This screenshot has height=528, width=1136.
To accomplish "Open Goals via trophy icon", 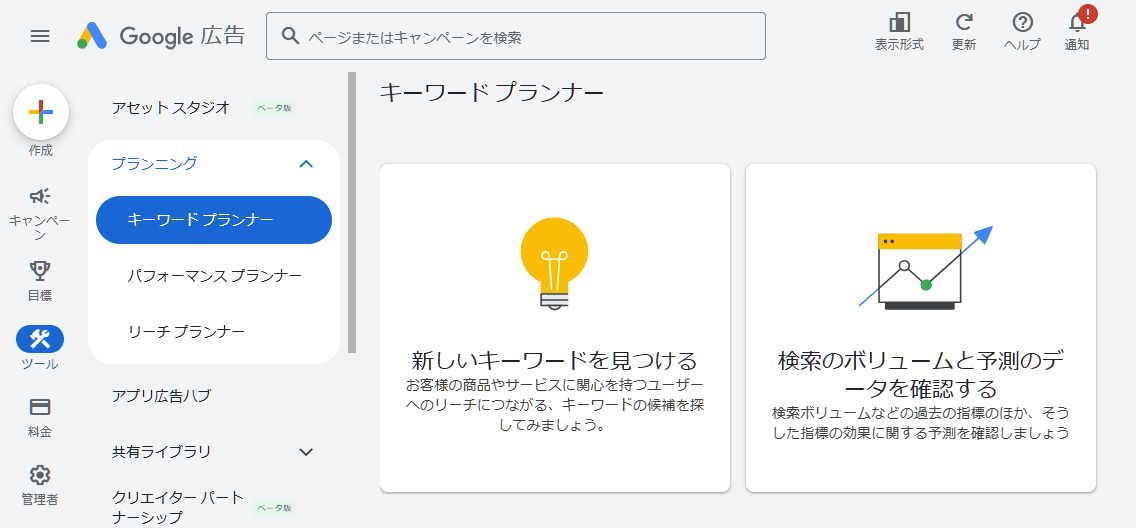I will pos(40,270).
